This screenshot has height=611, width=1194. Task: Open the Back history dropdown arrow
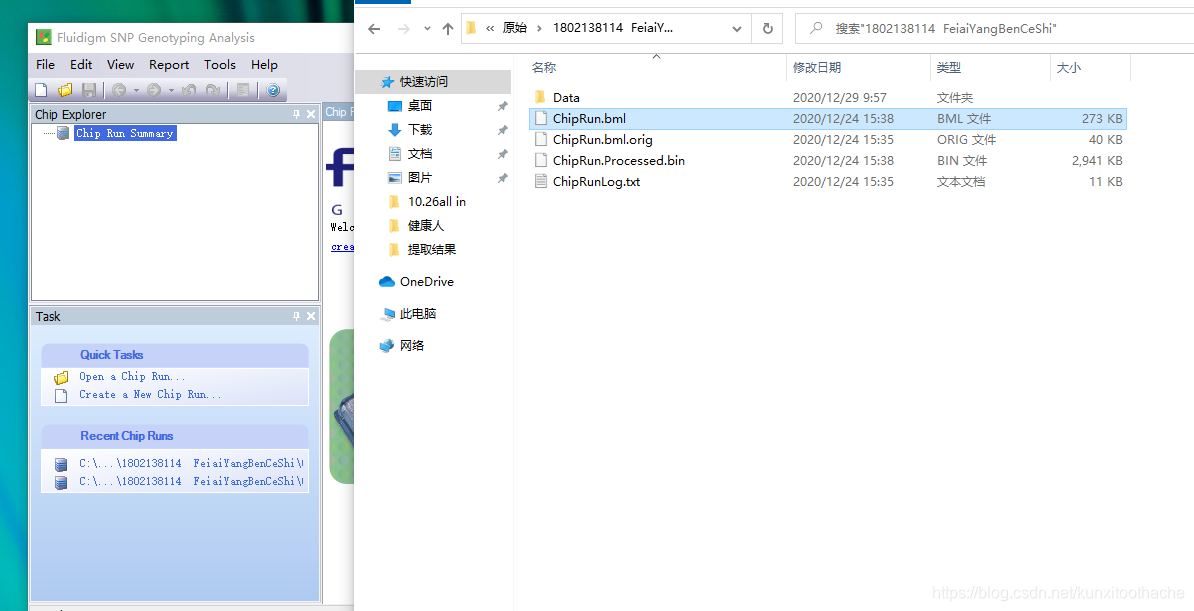point(136,91)
